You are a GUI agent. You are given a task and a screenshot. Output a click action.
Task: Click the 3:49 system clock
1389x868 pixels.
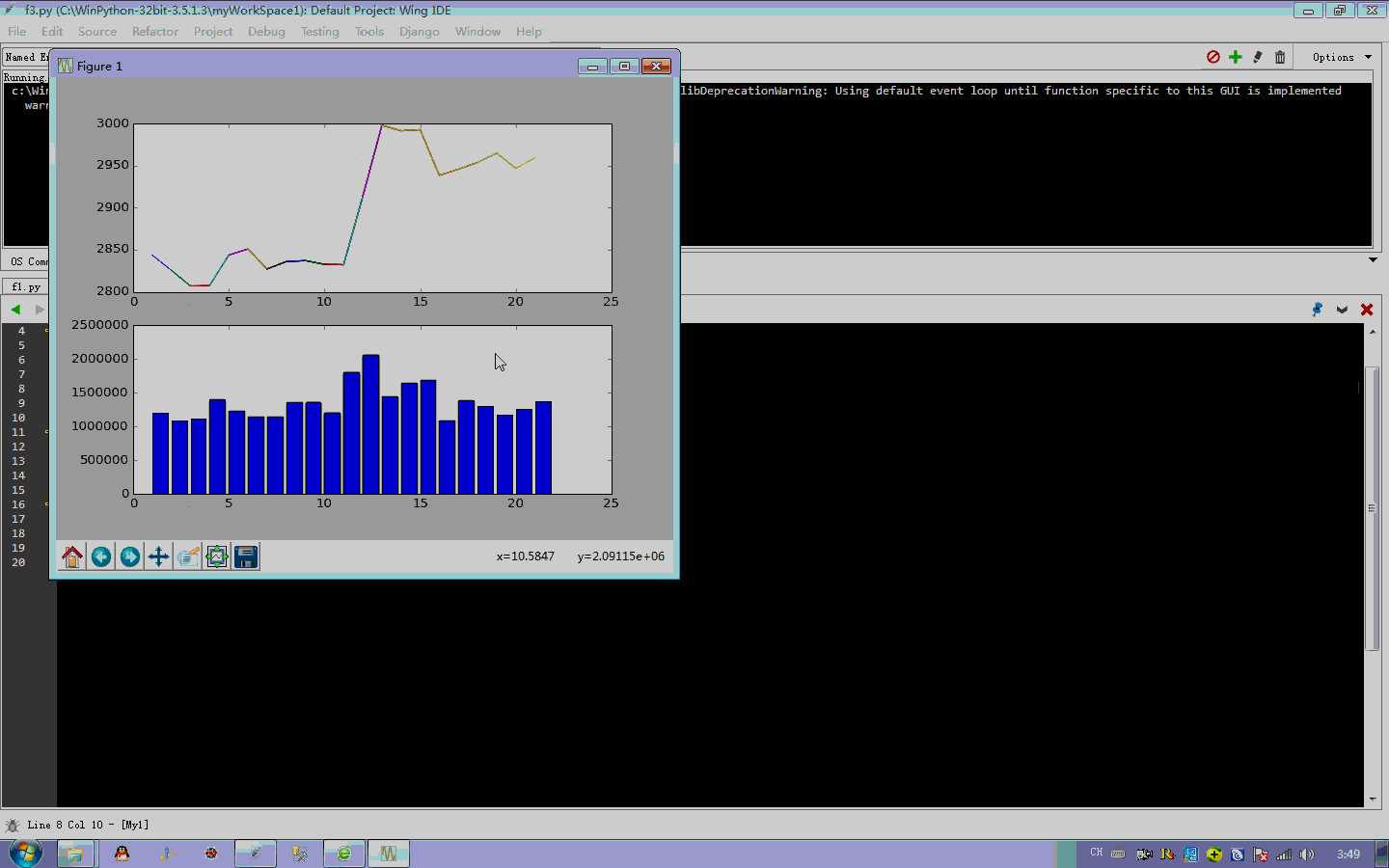(x=1348, y=854)
